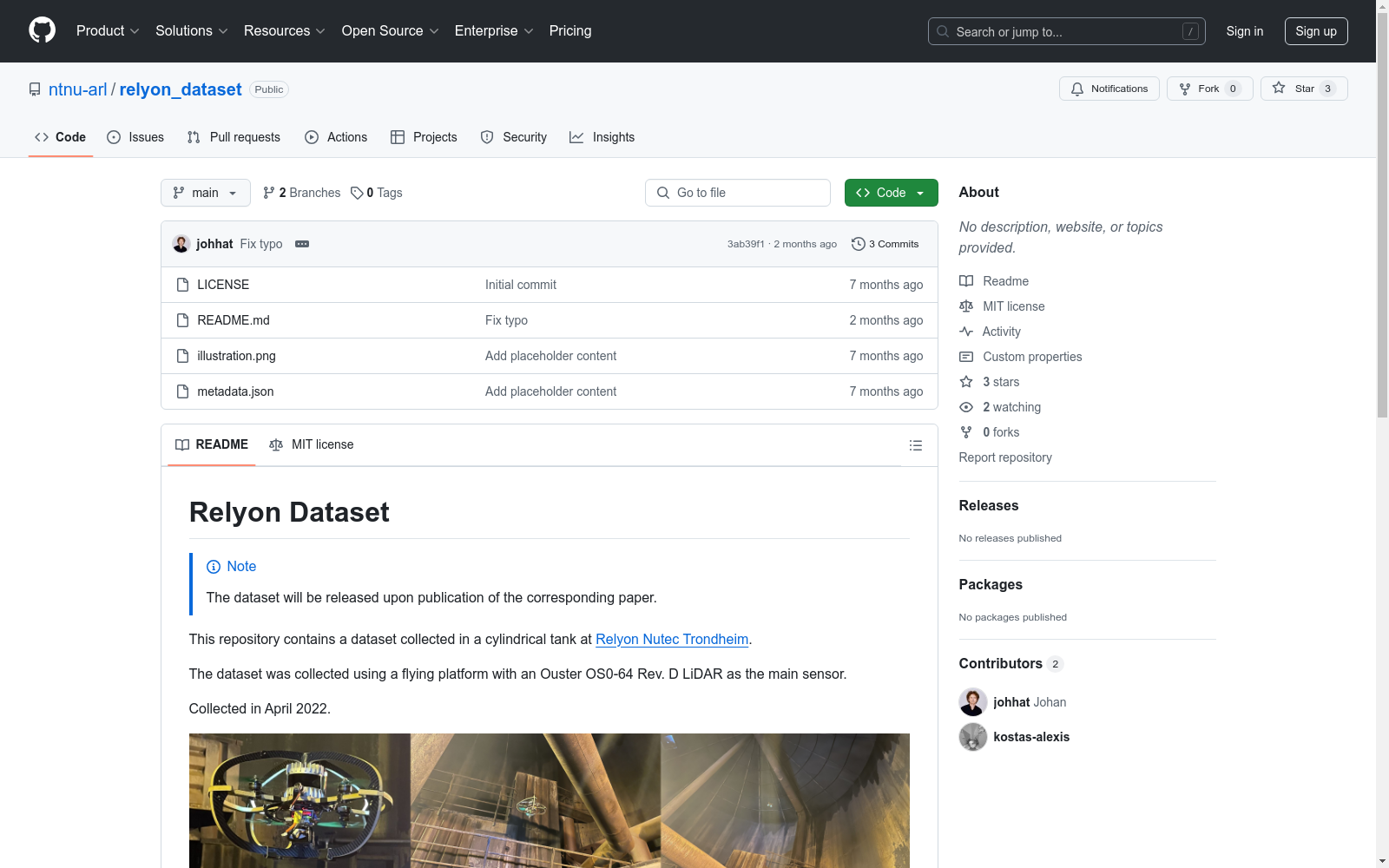Click the metadata.json file icon
The height and width of the screenshot is (868, 1389).
point(182,391)
